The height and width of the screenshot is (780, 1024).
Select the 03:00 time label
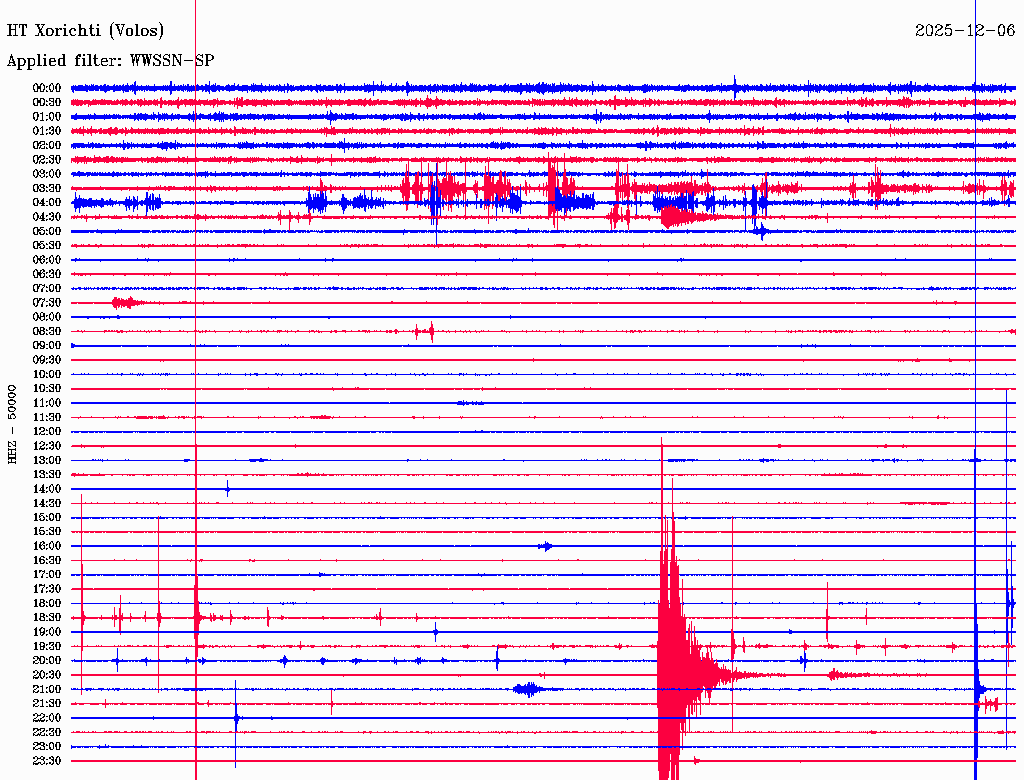(x=47, y=174)
